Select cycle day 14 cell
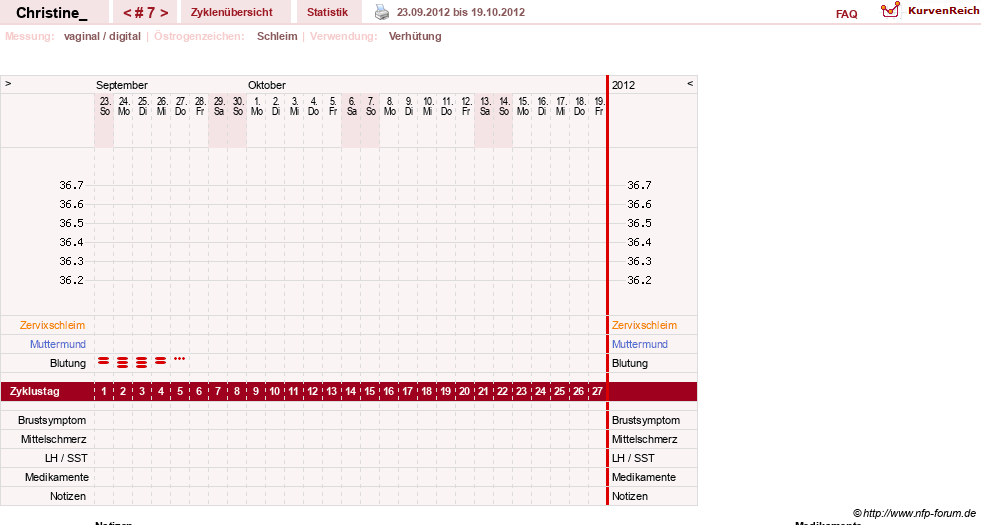981x525 pixels. (x=350, y=392)
